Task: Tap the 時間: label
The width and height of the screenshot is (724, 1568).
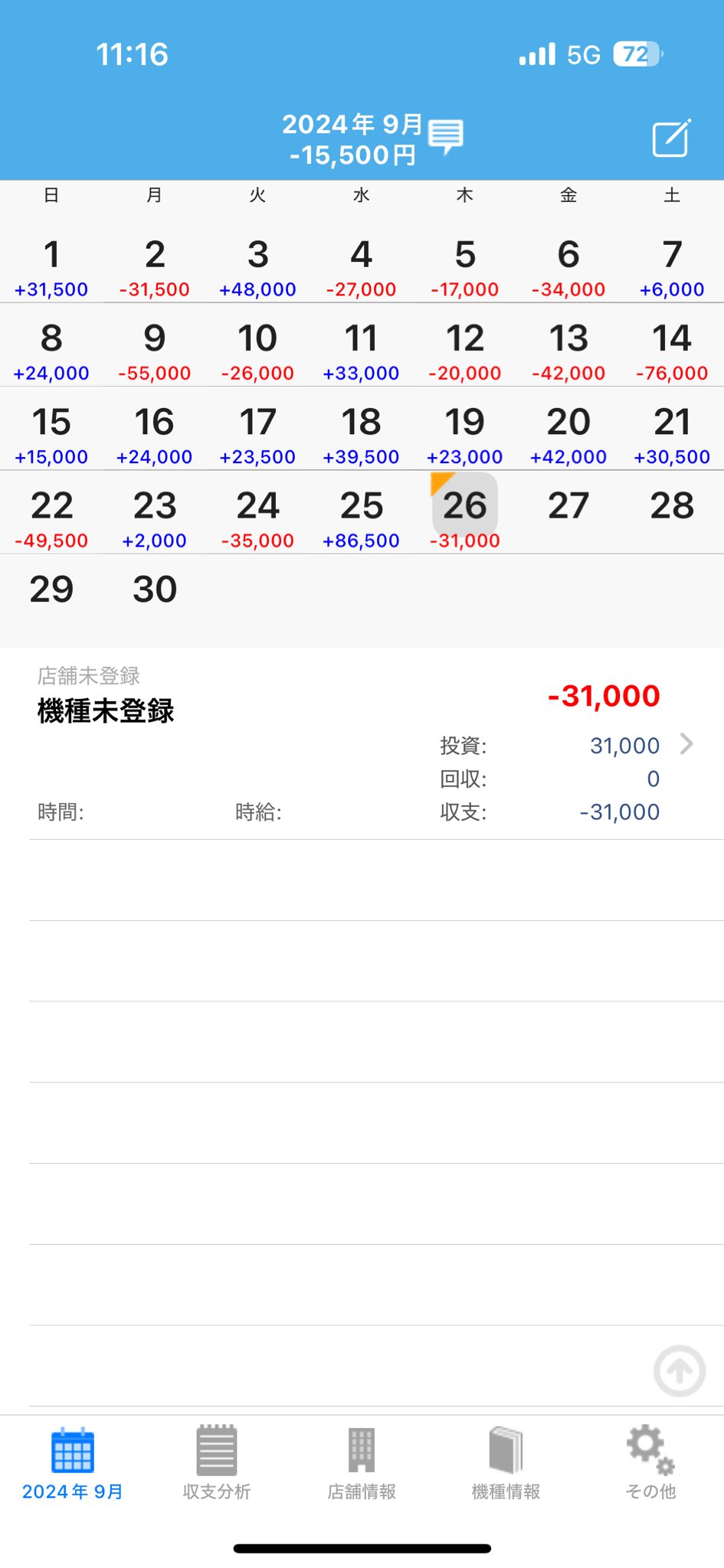Action: (61, 812)
